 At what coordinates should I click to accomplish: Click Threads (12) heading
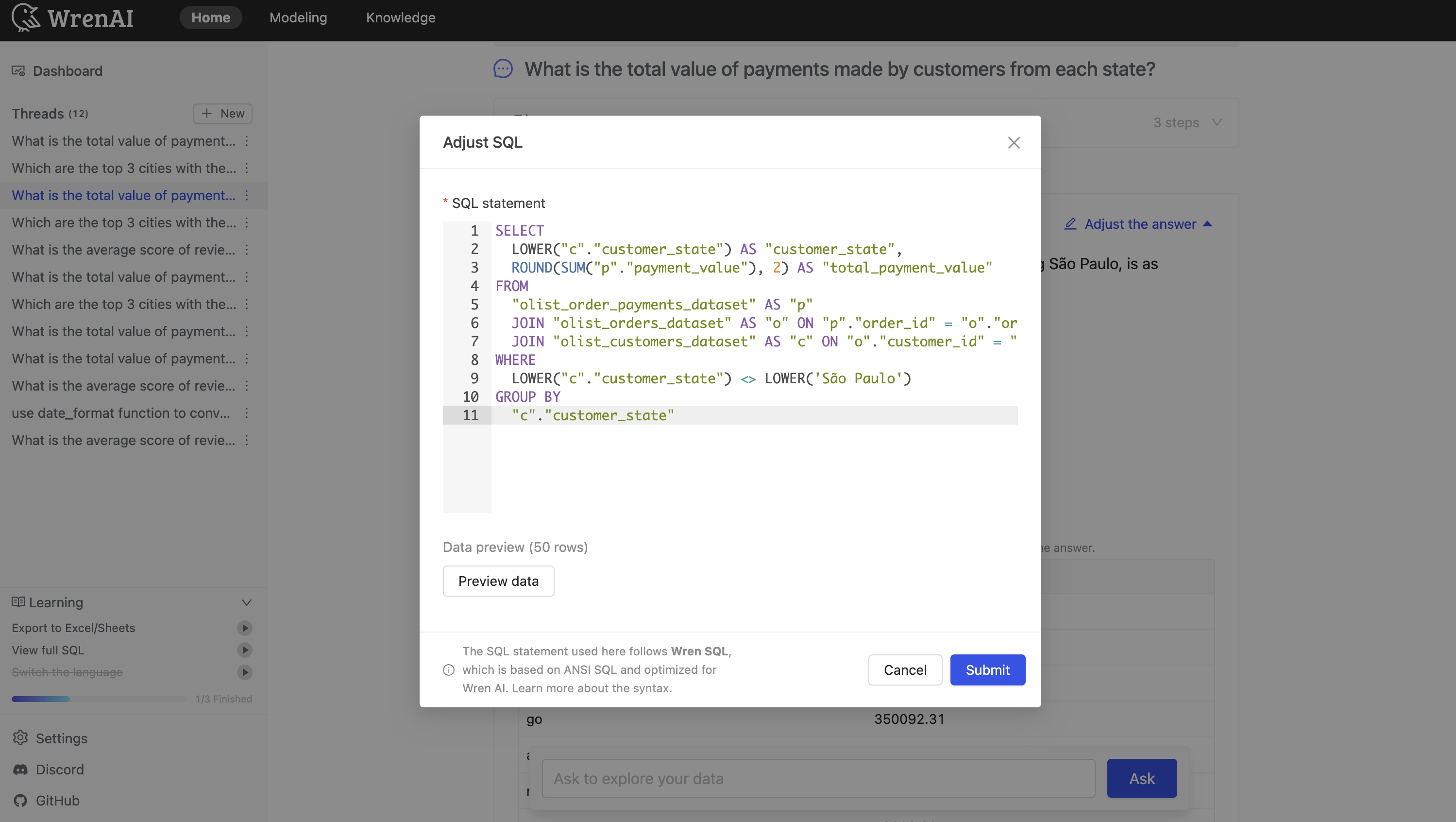click(x=50, y=114)
